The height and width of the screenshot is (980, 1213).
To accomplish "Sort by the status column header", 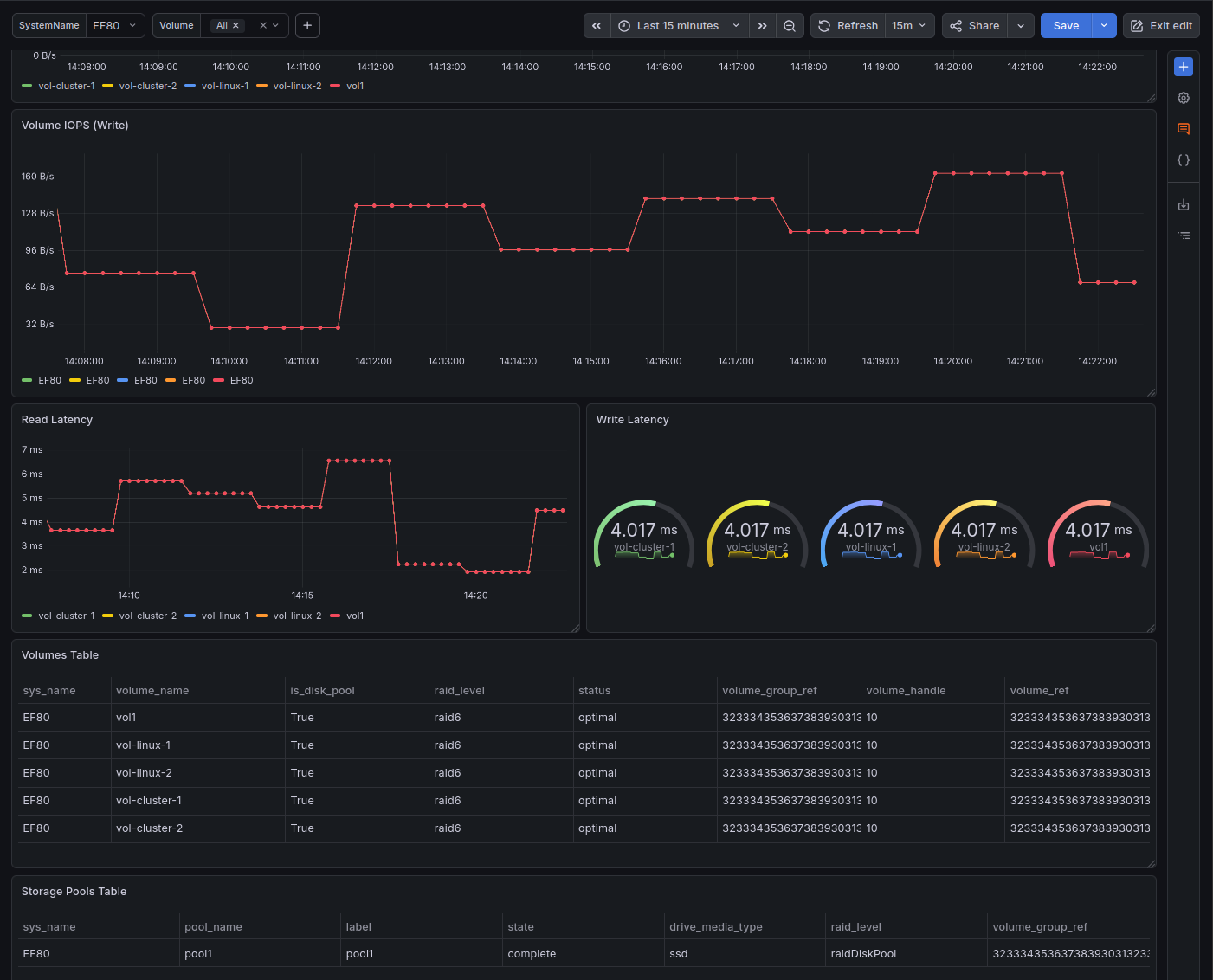I will [595, 691].
